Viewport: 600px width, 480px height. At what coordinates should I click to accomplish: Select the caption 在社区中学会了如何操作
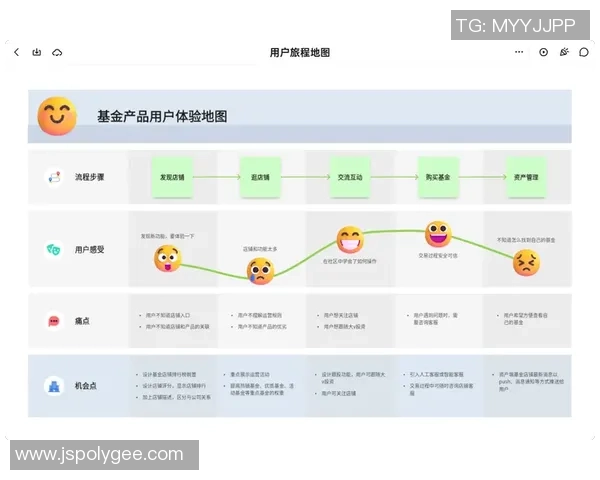tap(350, 261)
